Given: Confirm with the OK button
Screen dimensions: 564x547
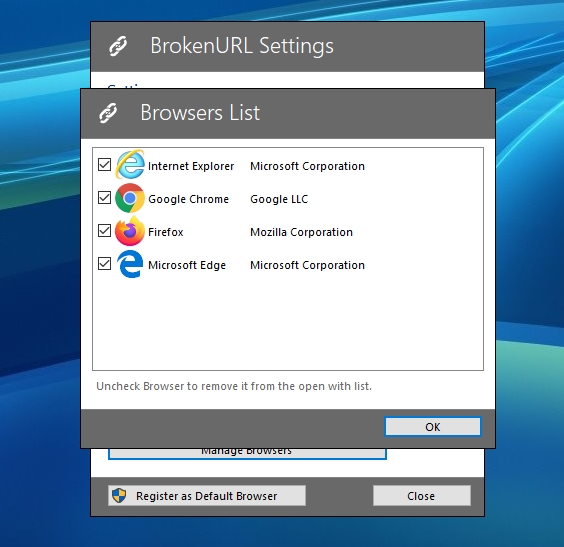Looking at the screenshot, I should pos(433,427).
